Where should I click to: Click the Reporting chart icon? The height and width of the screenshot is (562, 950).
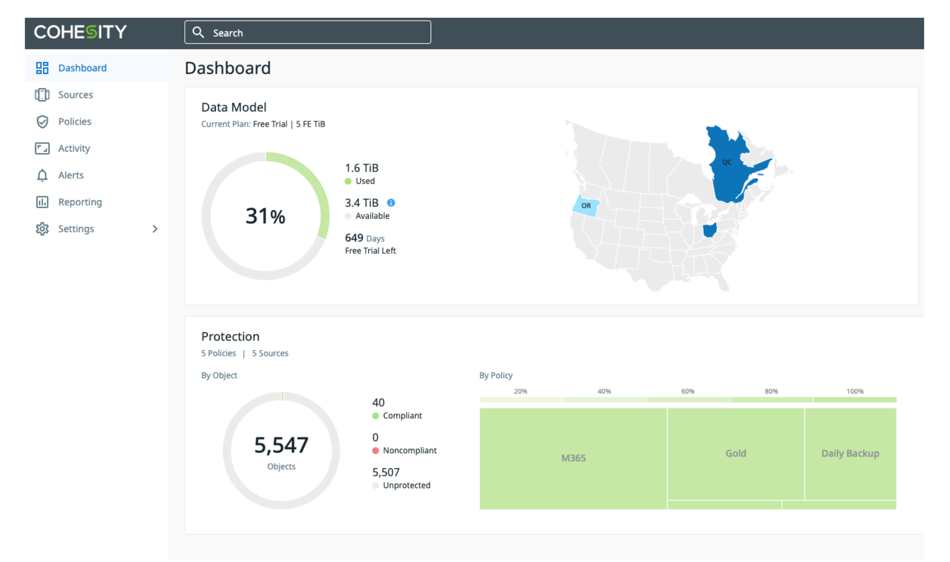[x=42, y=202]
